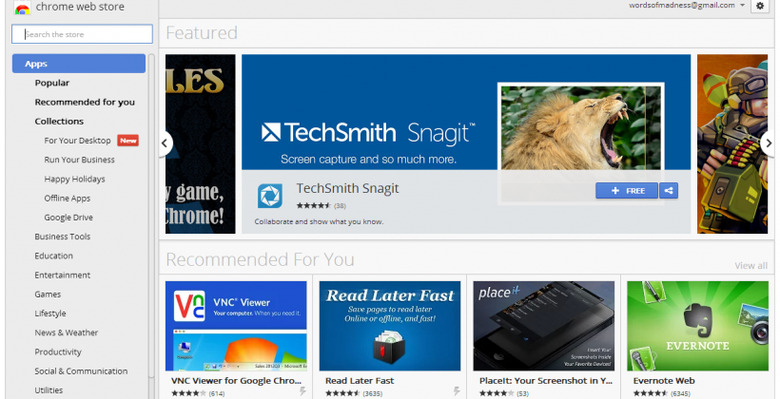
Task: Click the Snagit star rating
Action: tap(313, 205)
